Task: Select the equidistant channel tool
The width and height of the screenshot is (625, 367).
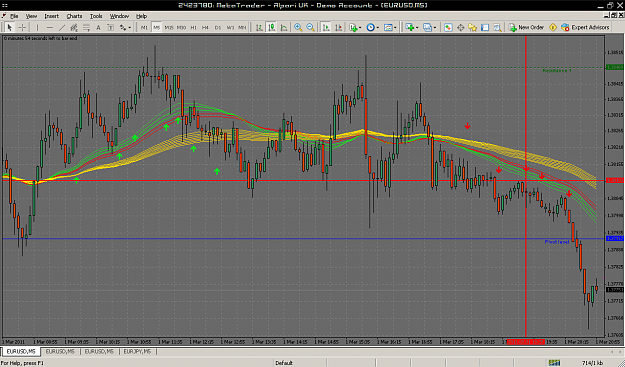Action: click(74, 27)
